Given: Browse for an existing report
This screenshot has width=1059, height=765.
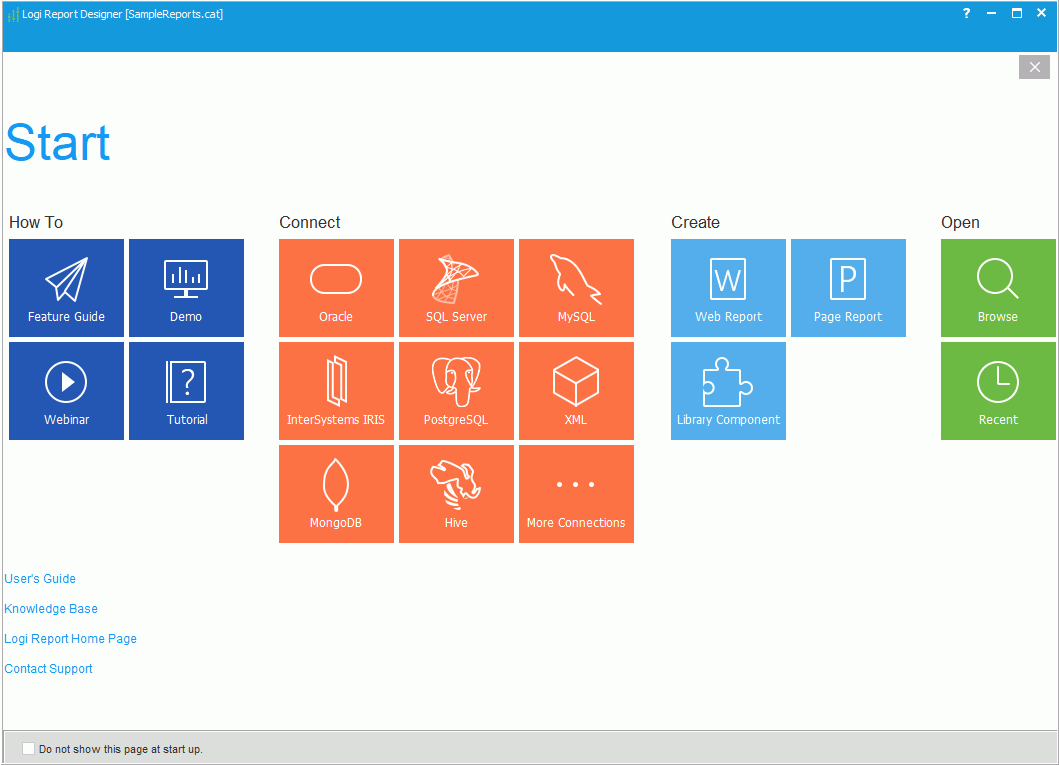Looking at the screenshot, I should click(x=998, y=288).
